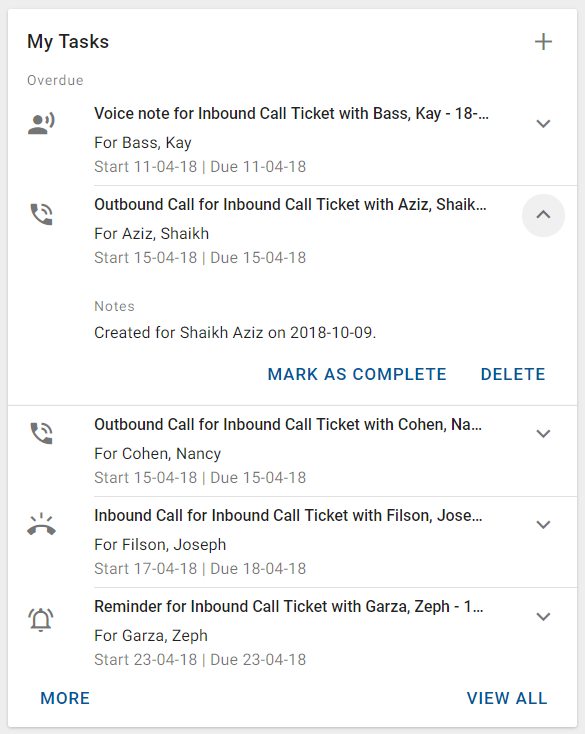Open the Outbound Call task title for Cohen
585x734 pixels.
[x=288, y=425]
